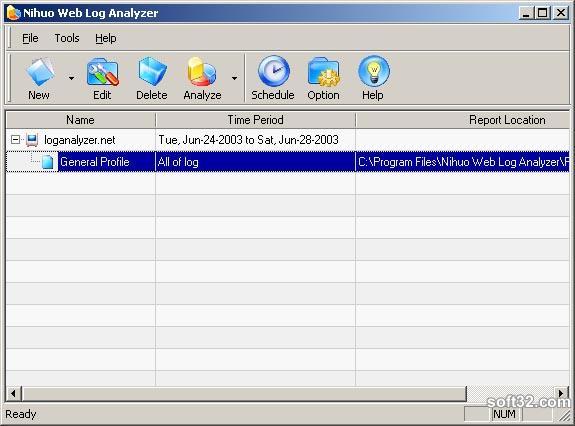
Task: Click the loganalyzer.net computer icon
Action: (x=32, y=140)
